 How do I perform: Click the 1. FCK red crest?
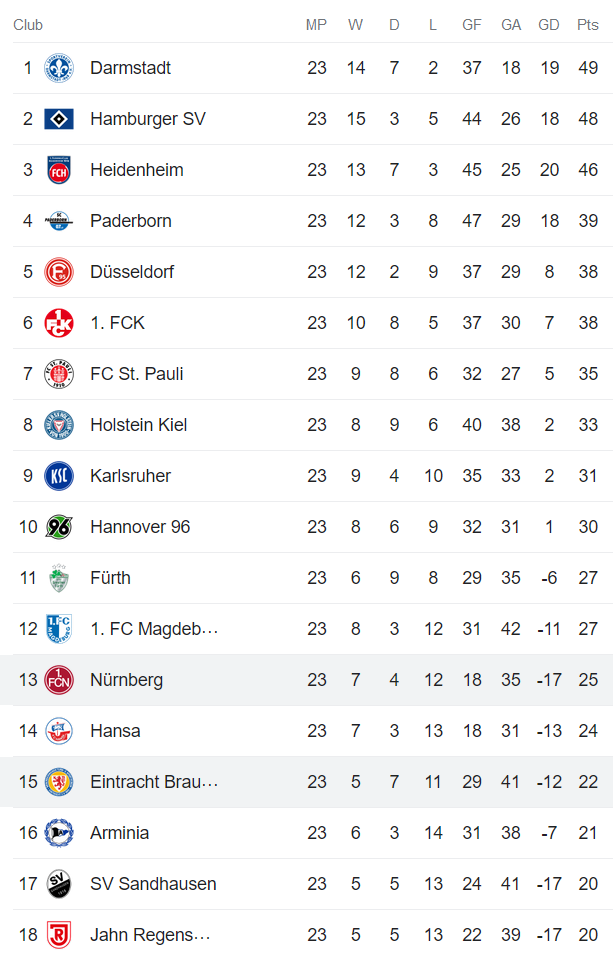(59, 323)
